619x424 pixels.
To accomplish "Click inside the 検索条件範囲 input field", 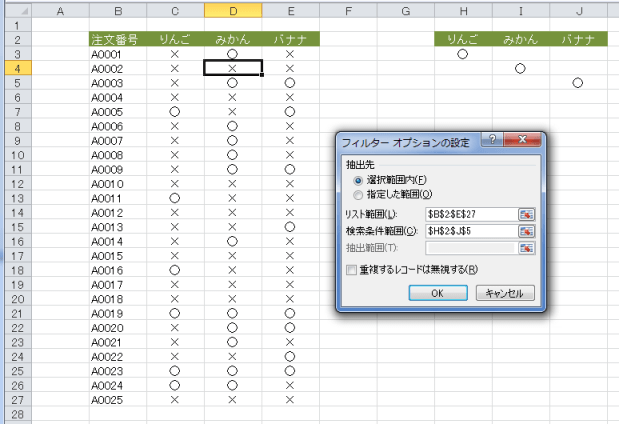I will pyautogui.click(x=470, y=231).
